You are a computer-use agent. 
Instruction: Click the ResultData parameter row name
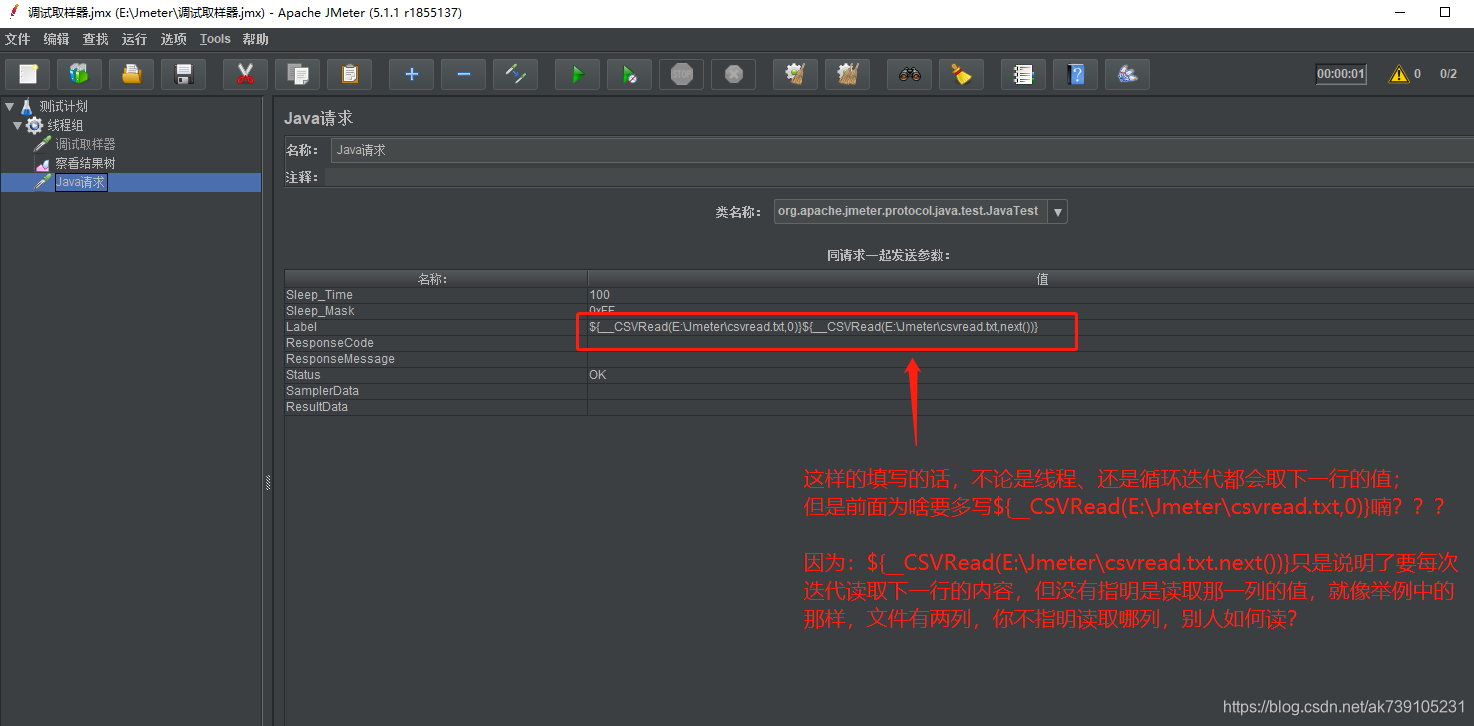[x=436, y=407]
